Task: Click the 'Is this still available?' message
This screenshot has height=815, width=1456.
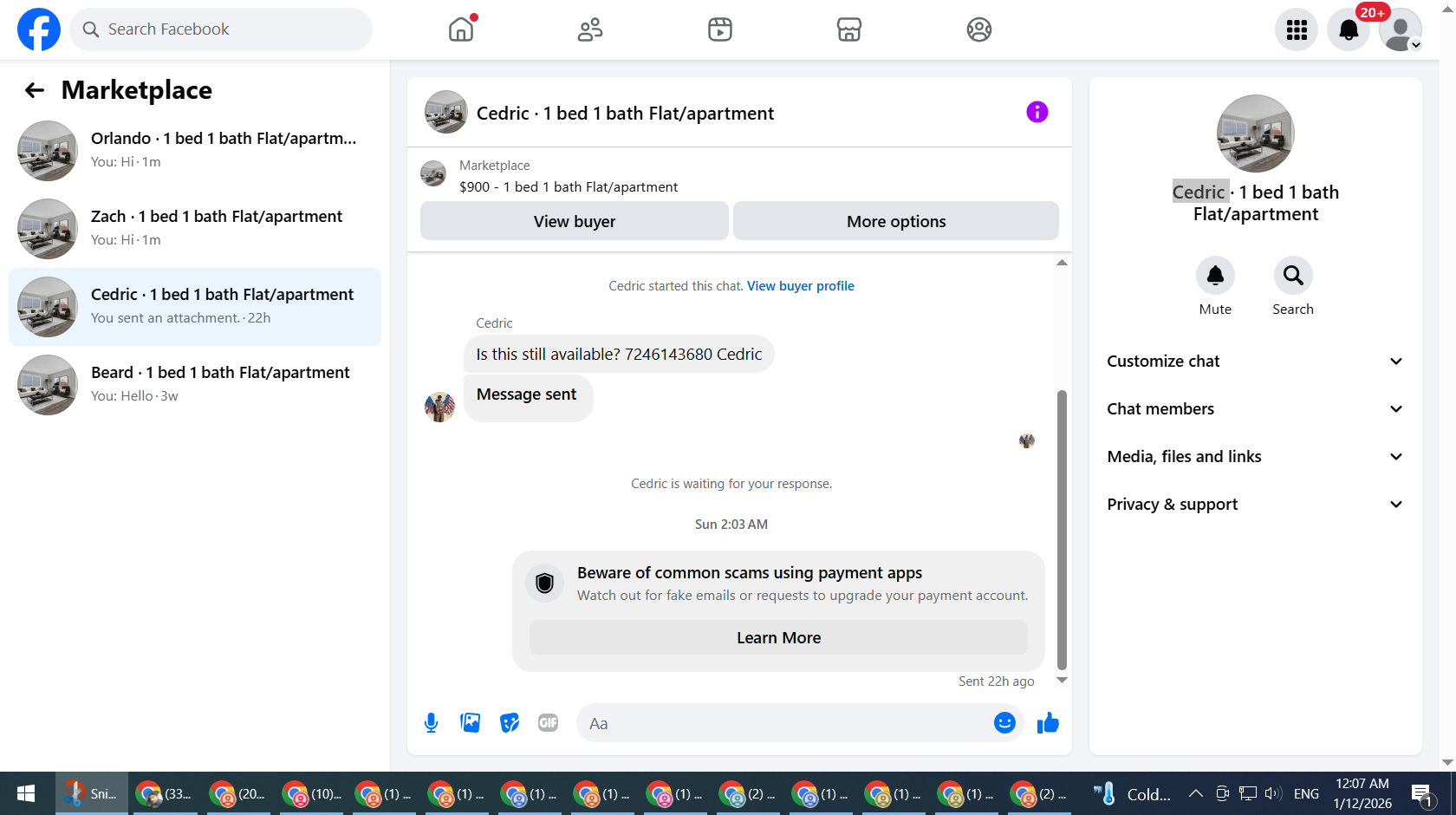Action: (619, 355)
